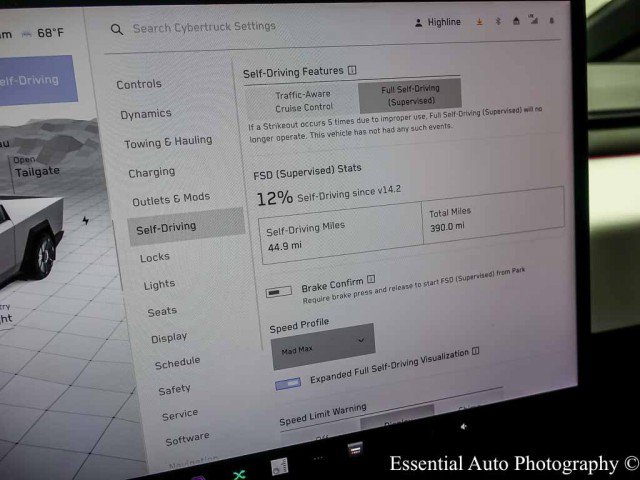Open Bluetooth settings from status bar
The image size is (640, 480).
(x=498, y=21)
